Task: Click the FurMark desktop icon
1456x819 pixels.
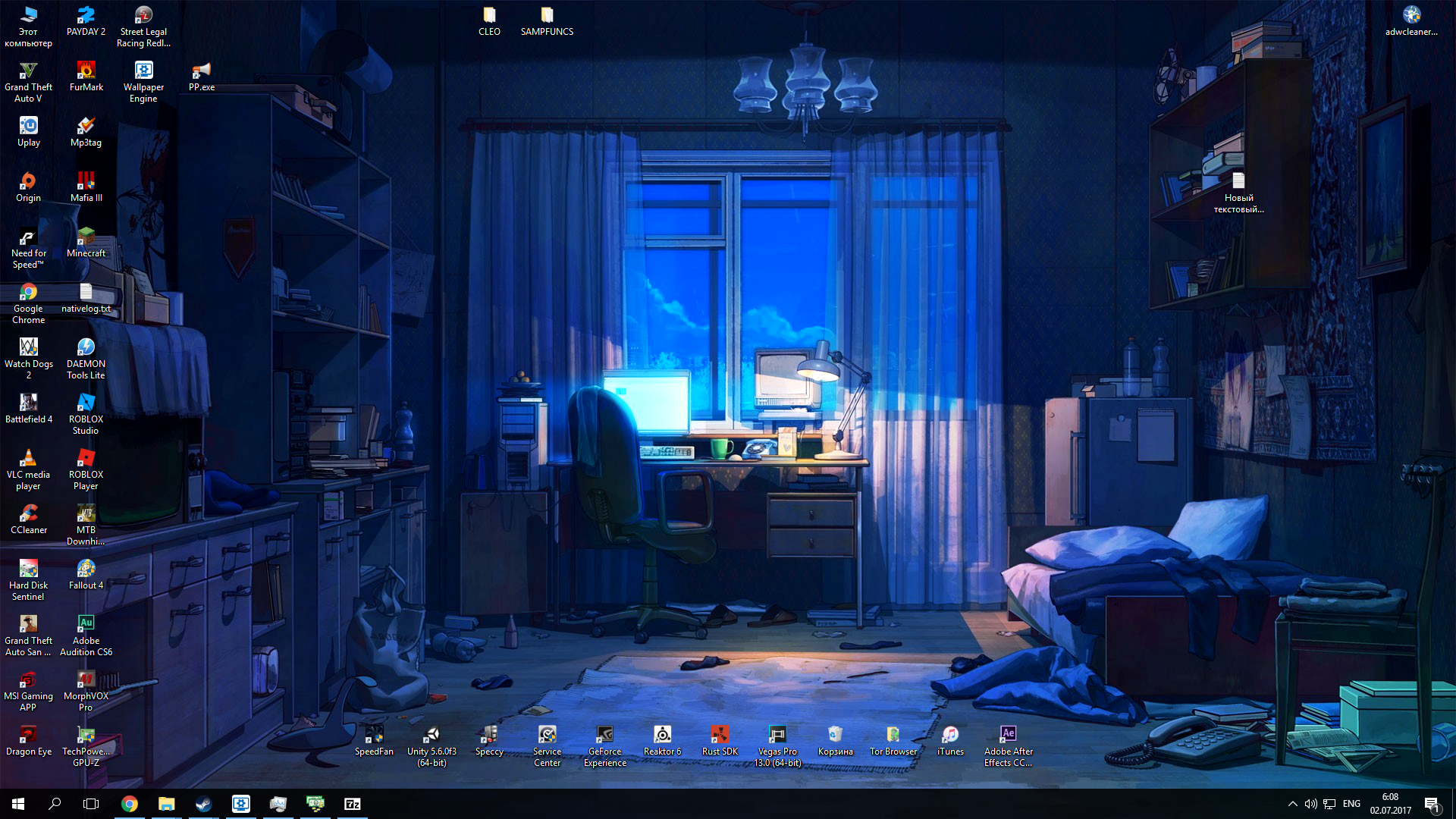Action: (86, 77)
